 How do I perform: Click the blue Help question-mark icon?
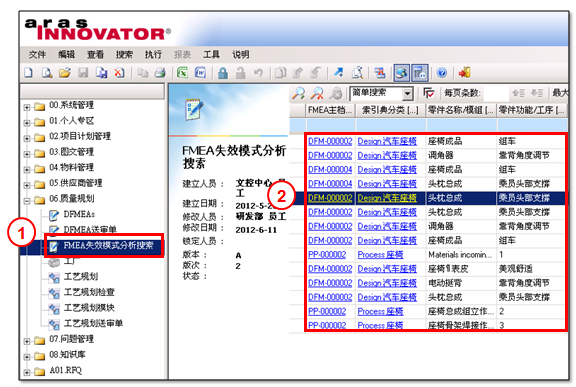[442, 72]
